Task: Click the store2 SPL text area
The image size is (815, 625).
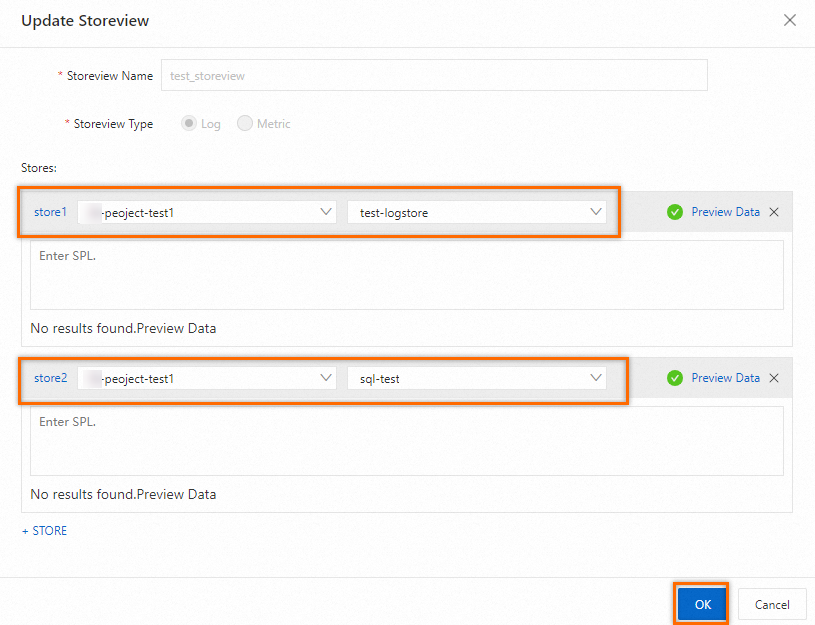Action: pyautogui.click(x=407, y=441)
